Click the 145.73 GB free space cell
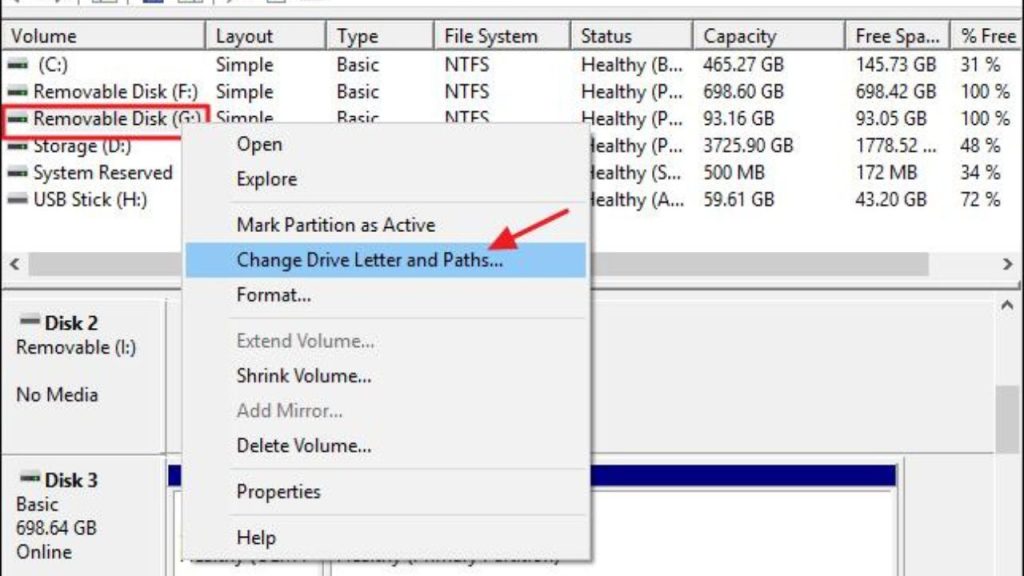 tap(896, 65)
